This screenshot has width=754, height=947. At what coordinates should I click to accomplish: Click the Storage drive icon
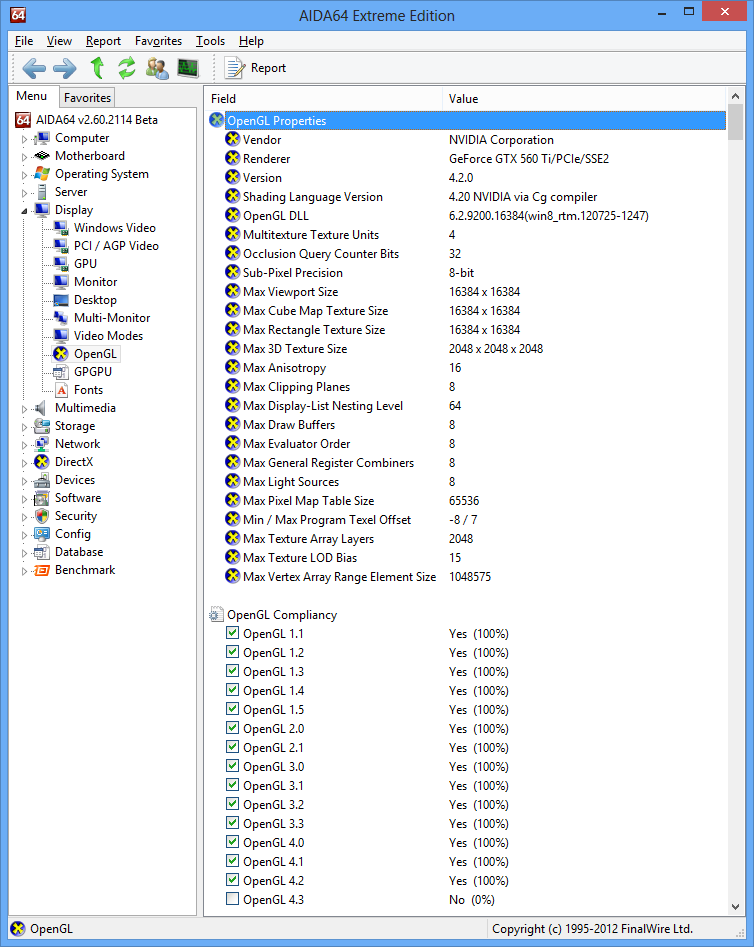tap(42, 426)
